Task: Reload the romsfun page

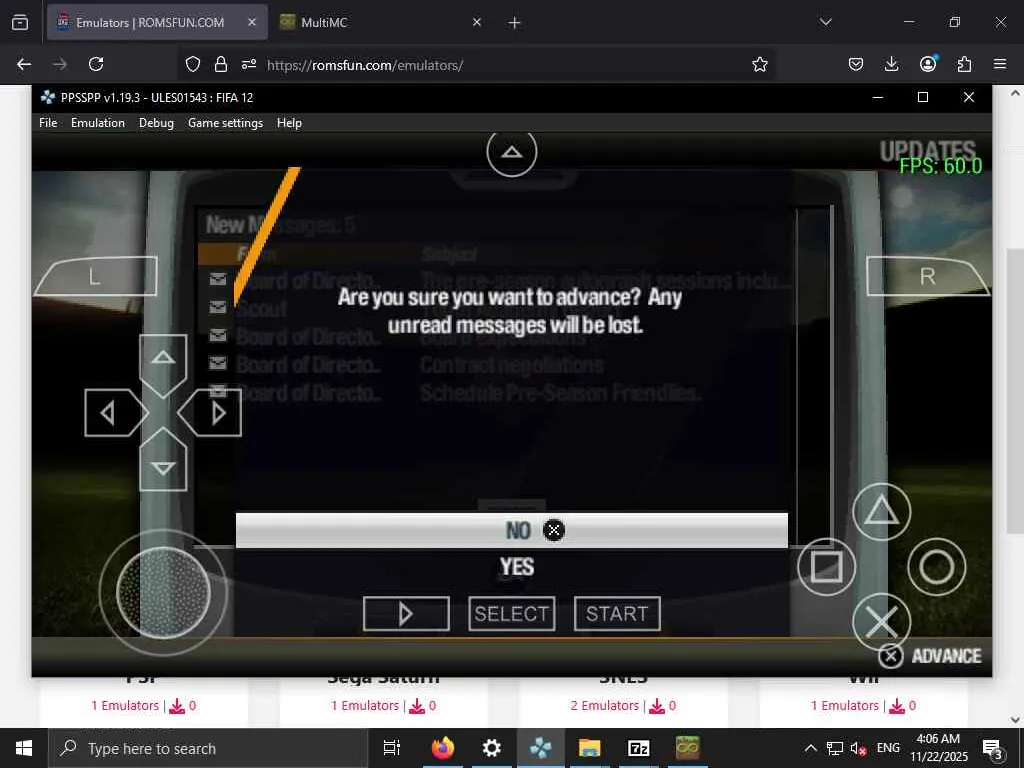Action: click(96, 64)
